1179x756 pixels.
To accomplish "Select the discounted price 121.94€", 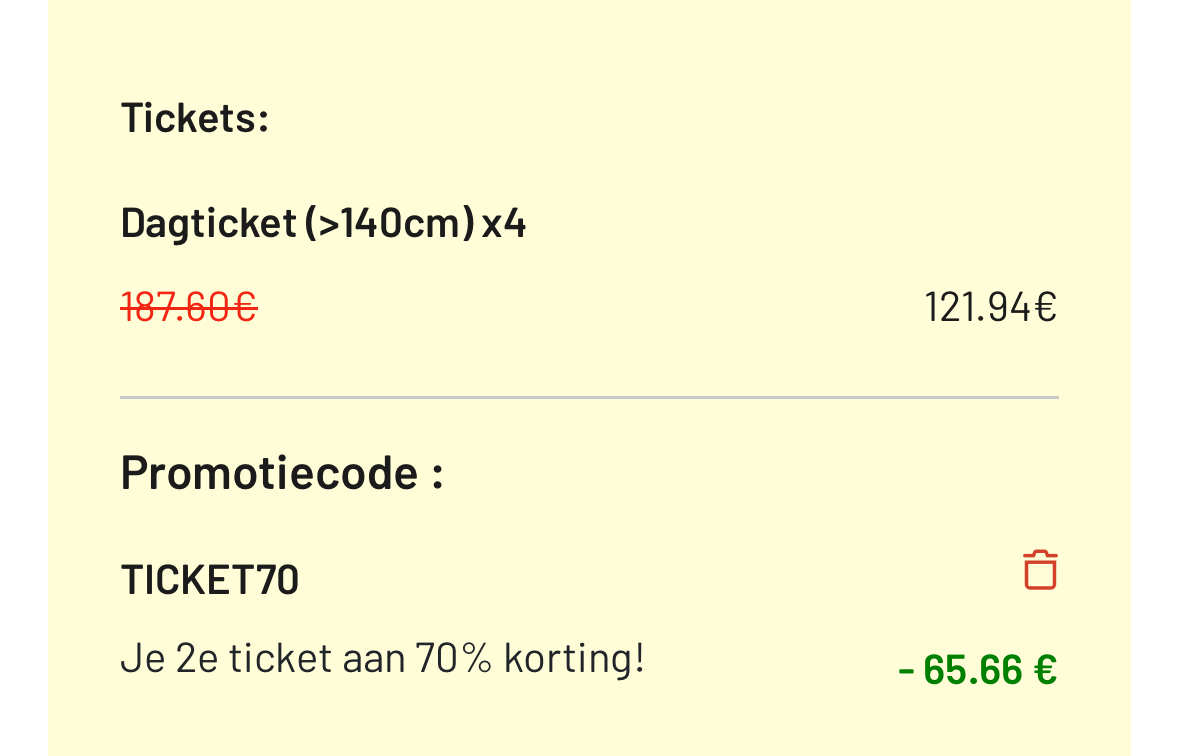I will coord(990,306).
